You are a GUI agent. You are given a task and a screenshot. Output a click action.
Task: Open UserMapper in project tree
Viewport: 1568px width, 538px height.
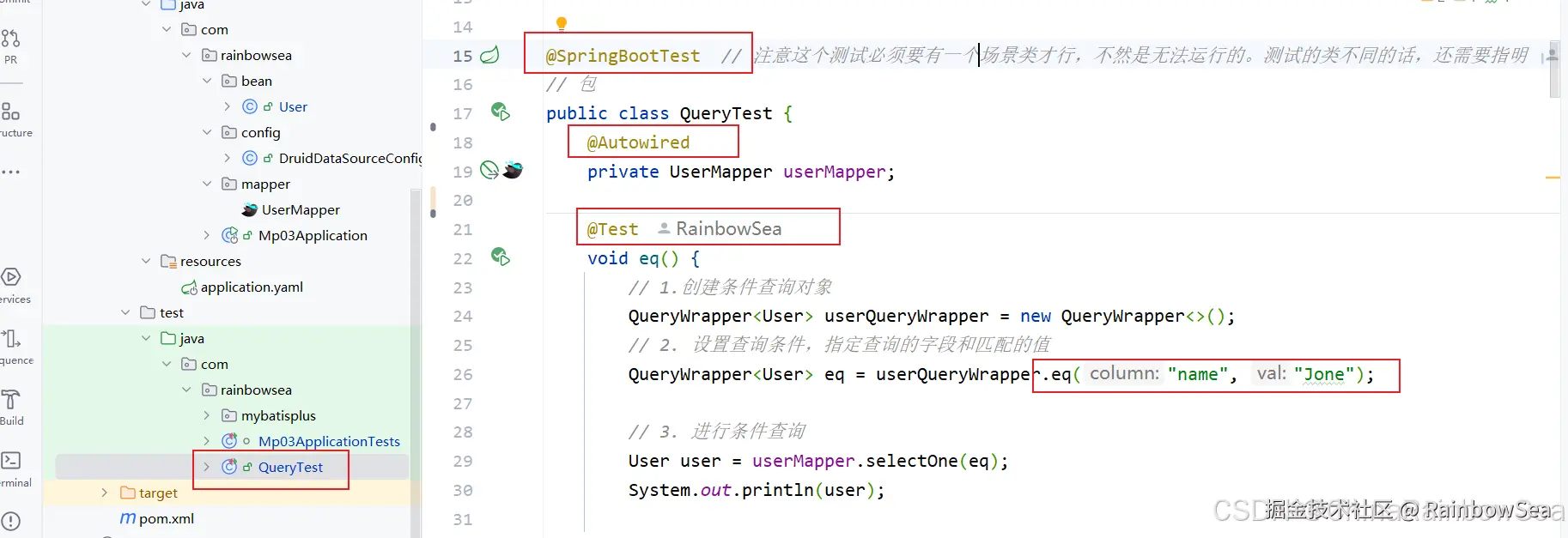click(x=301, y=209)
